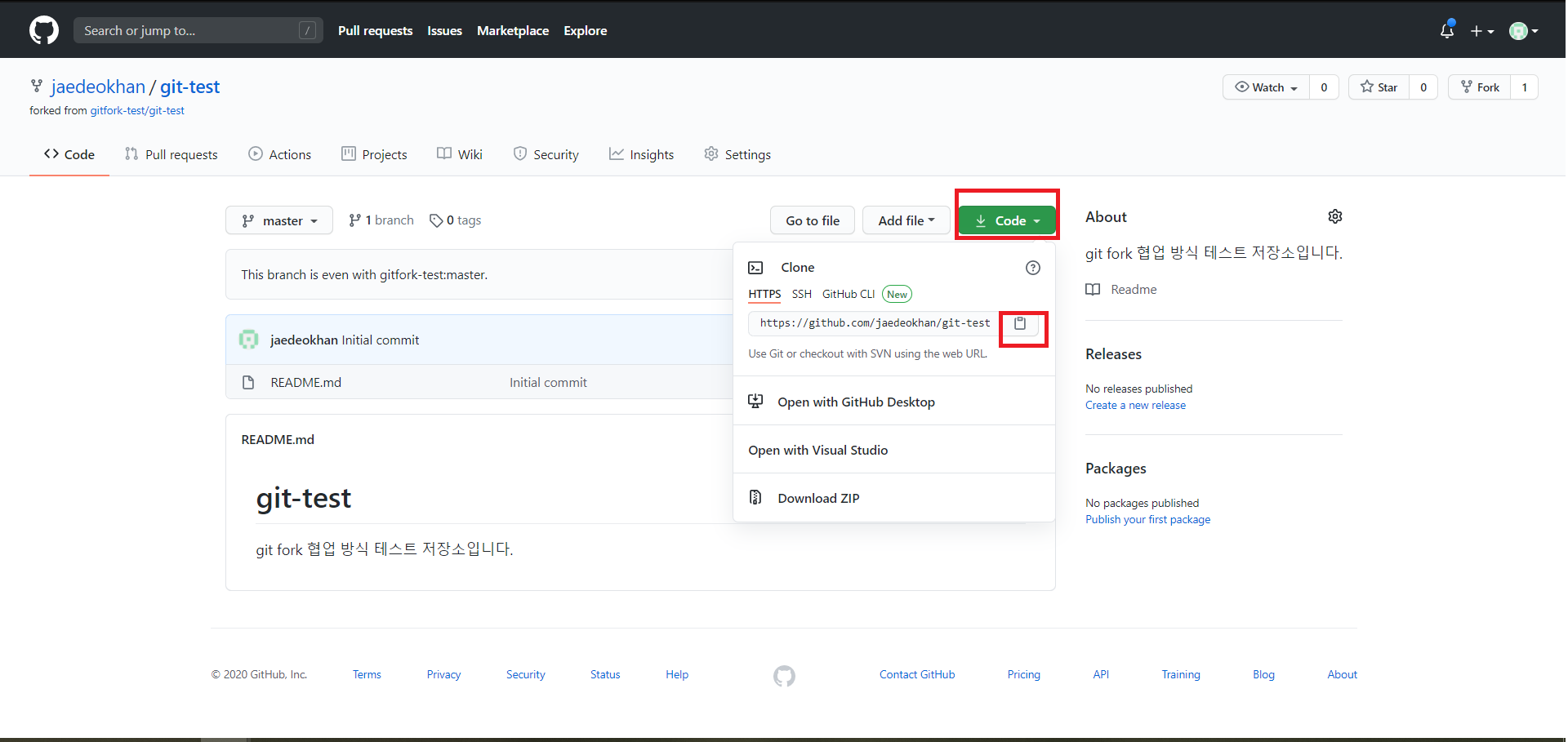Open Explore in the top navigation
Viewport: 1568px width, 742px height.
coord(586,30)
